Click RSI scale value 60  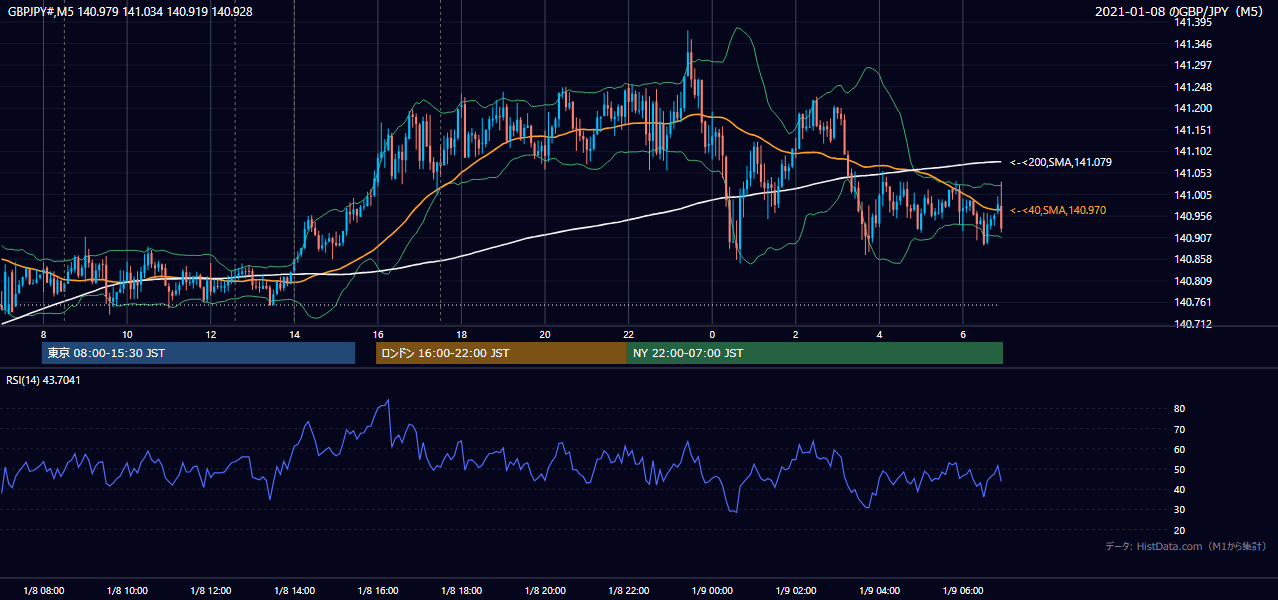[x=1180, y=449]
